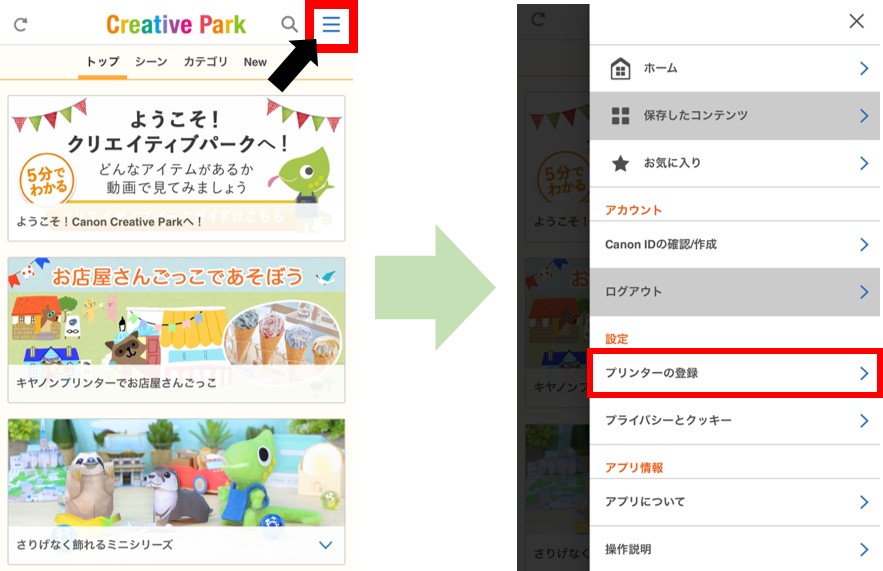
Task: Click キヤノンプリンターでお店屋さんごっこ caption
Action: [x=116, y=383]
